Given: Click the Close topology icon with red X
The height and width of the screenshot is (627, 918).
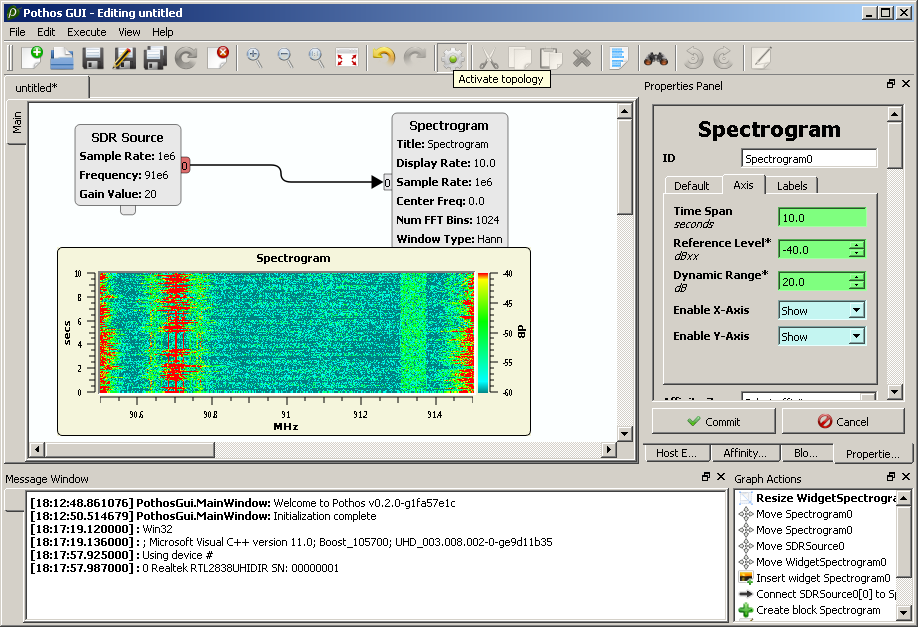Looking at the screenshot, I should 217,57.
